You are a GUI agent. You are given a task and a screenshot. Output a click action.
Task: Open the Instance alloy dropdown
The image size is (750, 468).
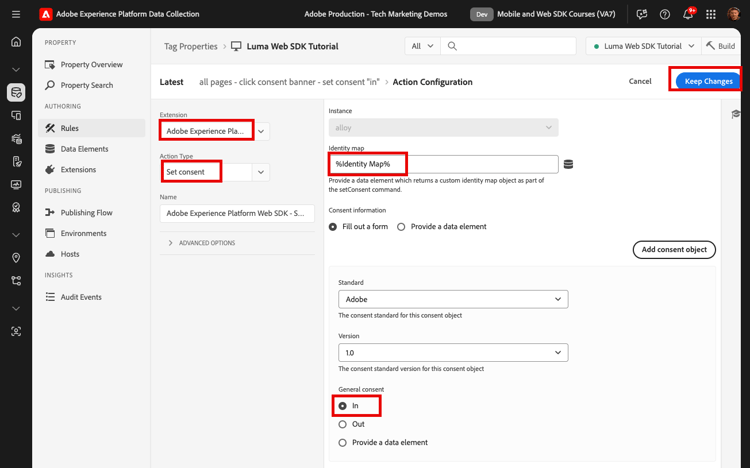(x=443, y=128)
